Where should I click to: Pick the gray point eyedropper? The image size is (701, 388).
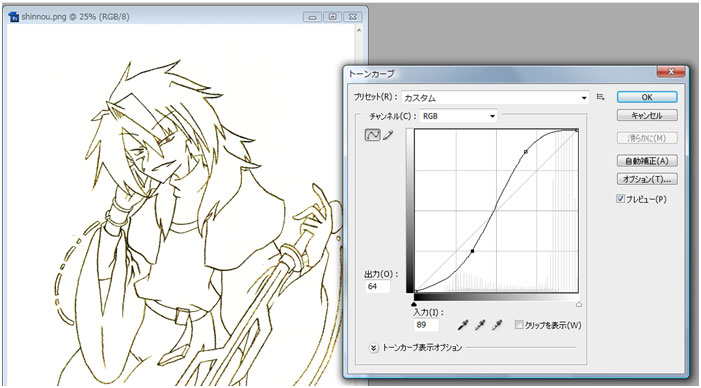480,325
